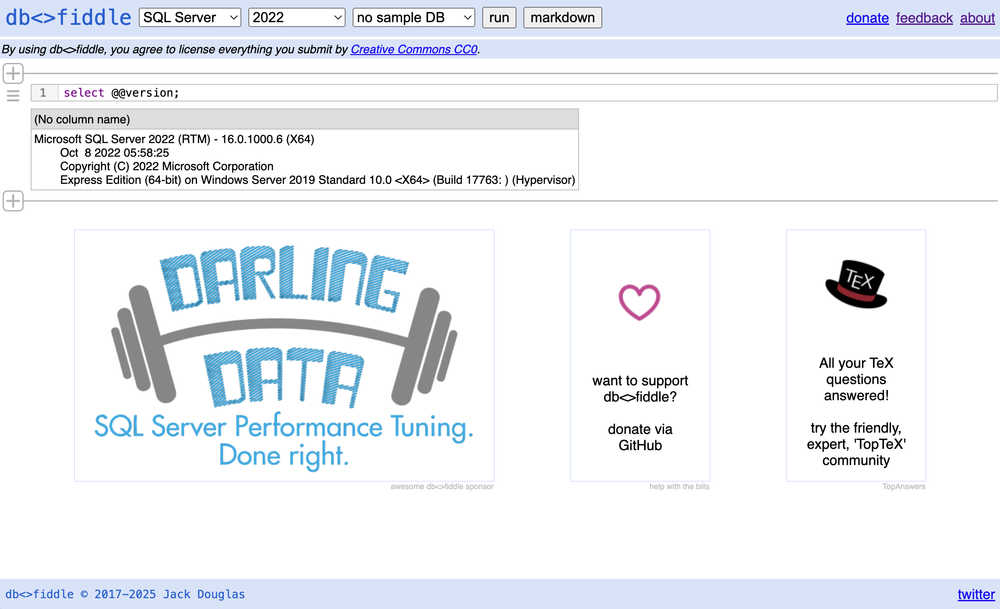Click 'donate via GitHub' text

coord(640,437)
